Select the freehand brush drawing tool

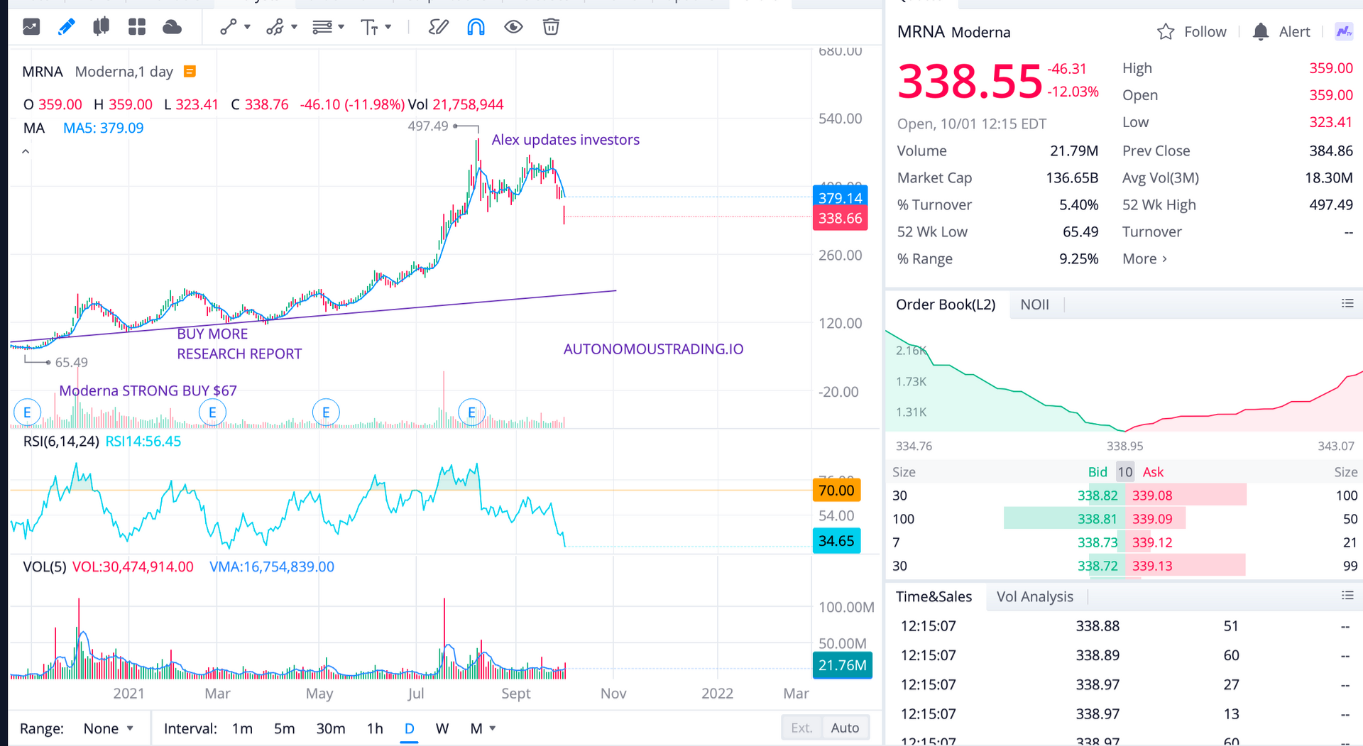(438, 27)
